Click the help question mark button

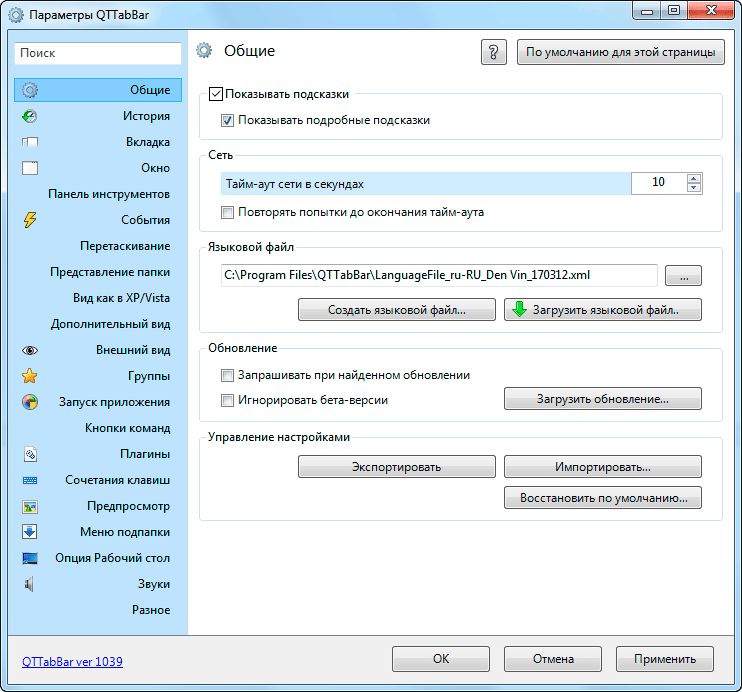[494, 52]
